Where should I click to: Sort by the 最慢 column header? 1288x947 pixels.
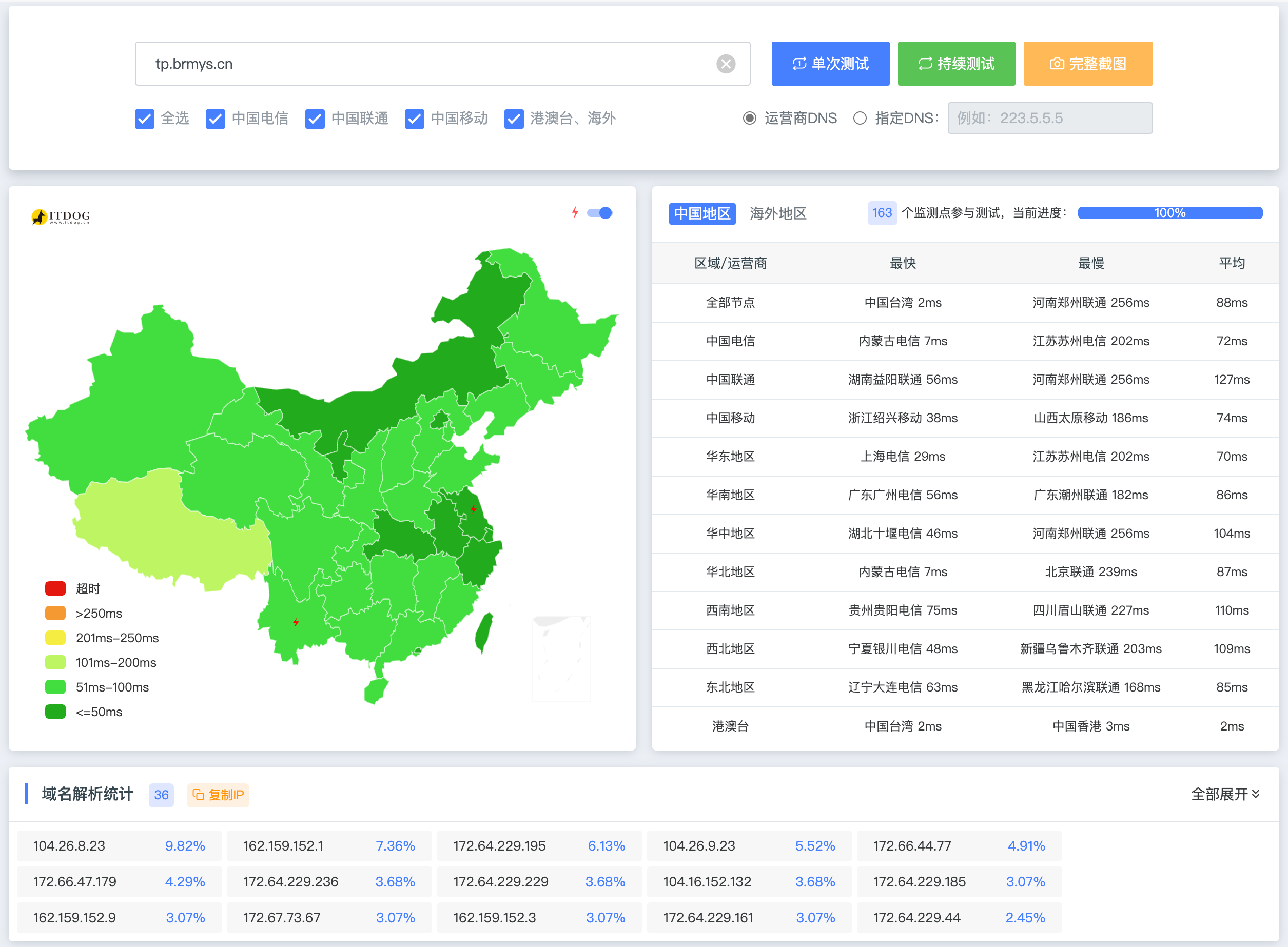pos(1091,263)
